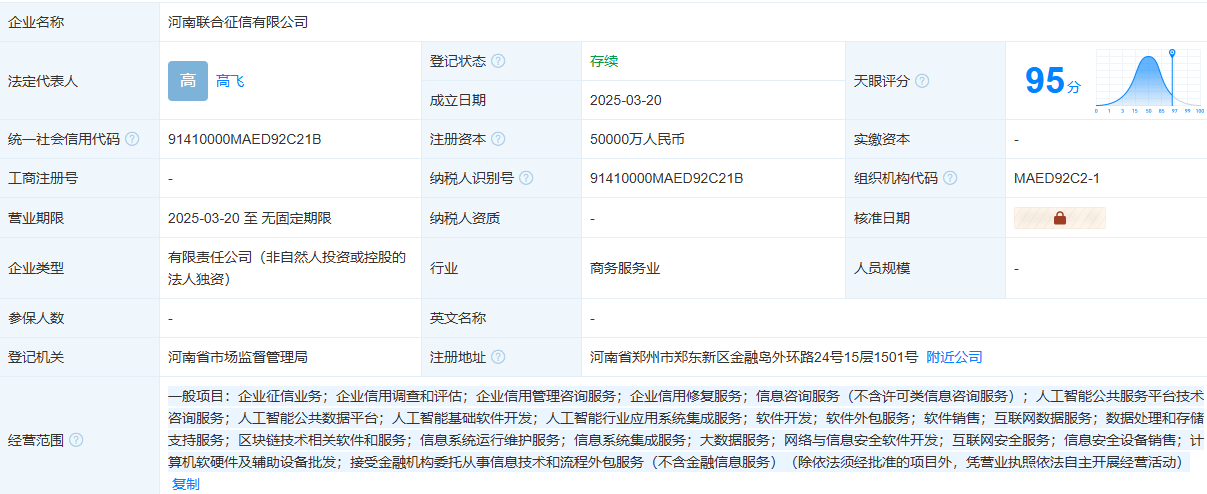
Task: Open the 统一社会信用代码 help tooltip icon
Action: [132, 139]
